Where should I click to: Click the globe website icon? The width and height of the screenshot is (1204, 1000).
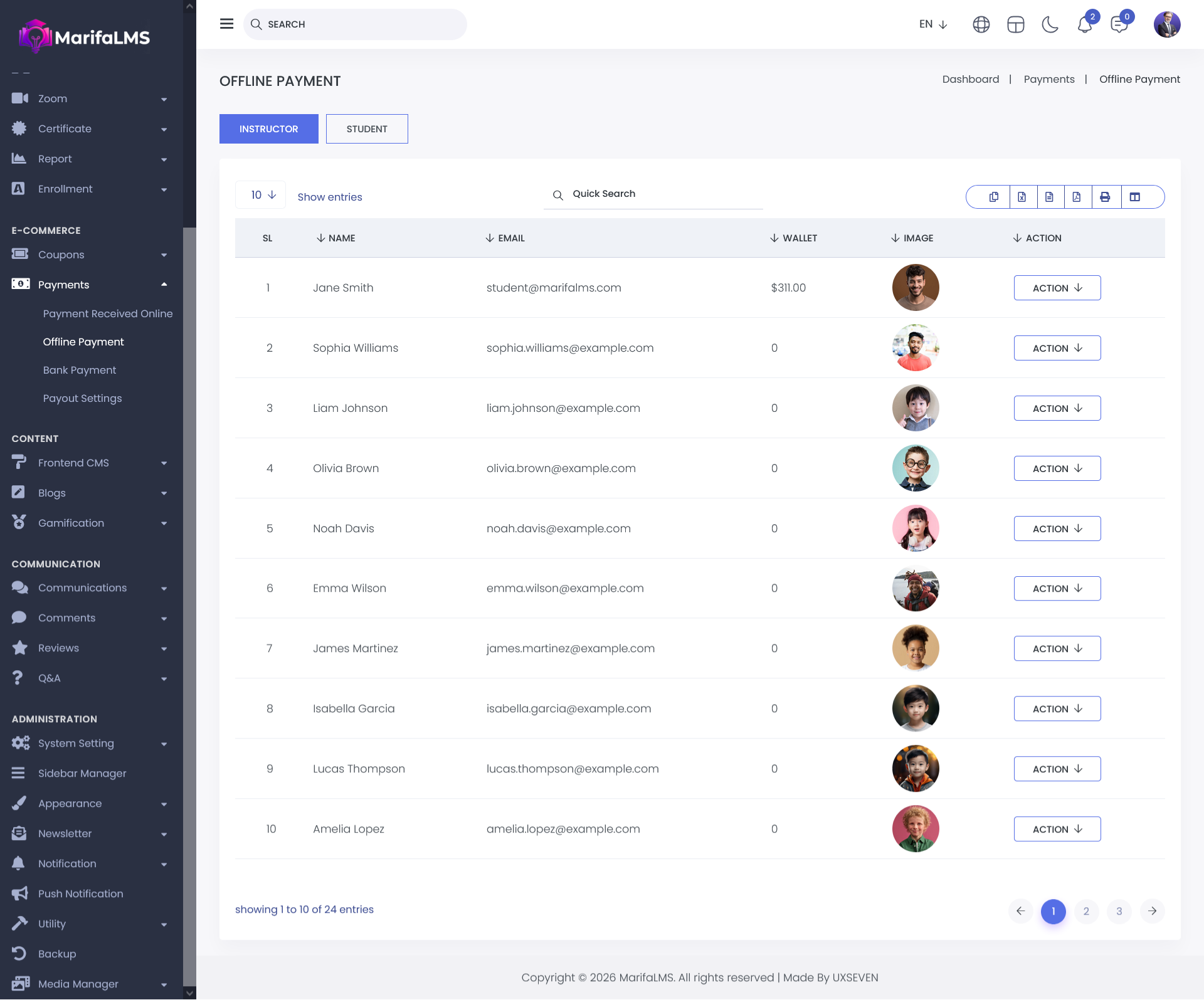point(981,24)
